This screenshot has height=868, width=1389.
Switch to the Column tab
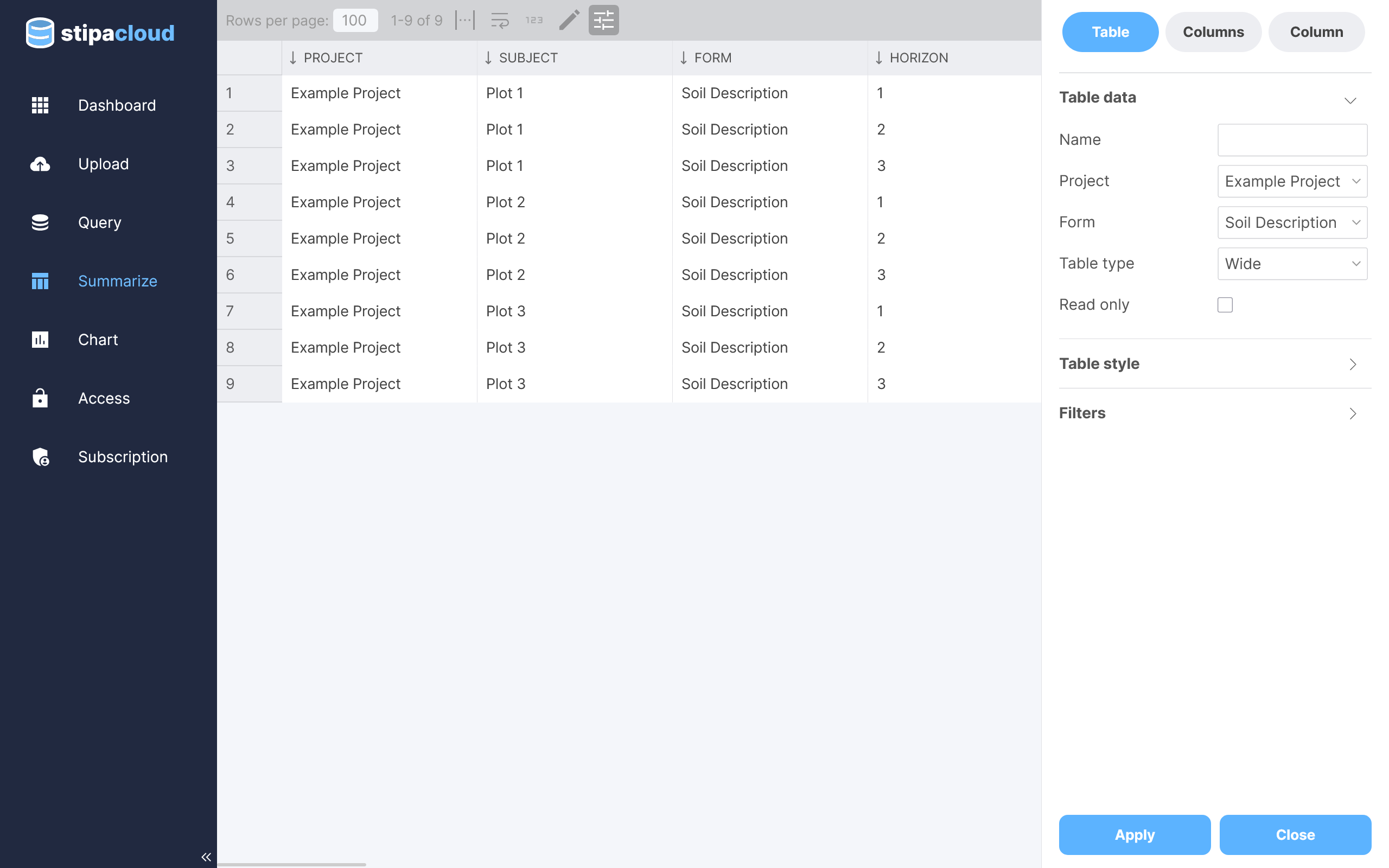[1316, 32]
